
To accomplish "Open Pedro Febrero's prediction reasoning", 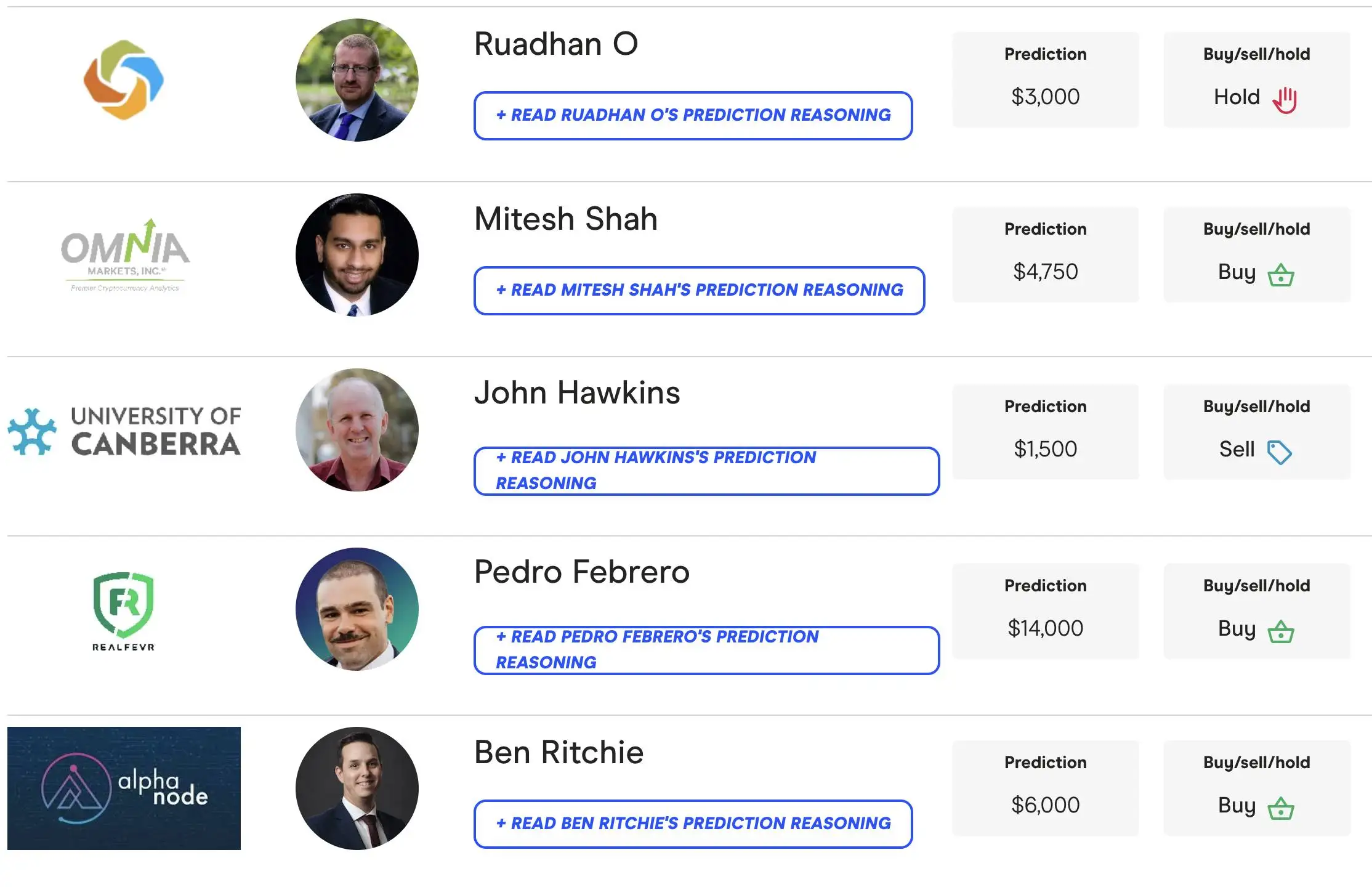I will point(706,650).
